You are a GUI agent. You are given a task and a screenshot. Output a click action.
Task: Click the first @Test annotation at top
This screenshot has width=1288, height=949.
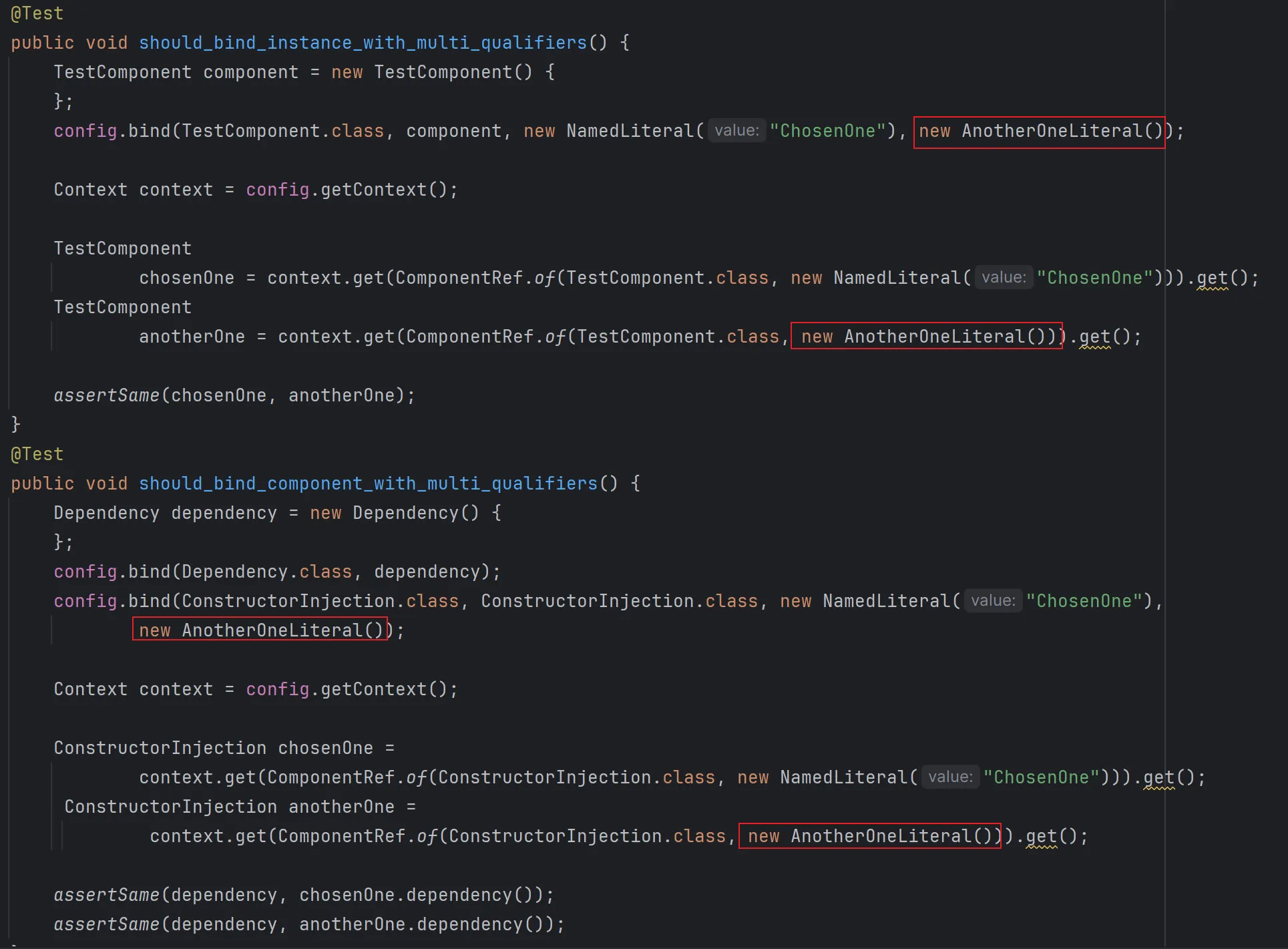(x=37, y=13)
